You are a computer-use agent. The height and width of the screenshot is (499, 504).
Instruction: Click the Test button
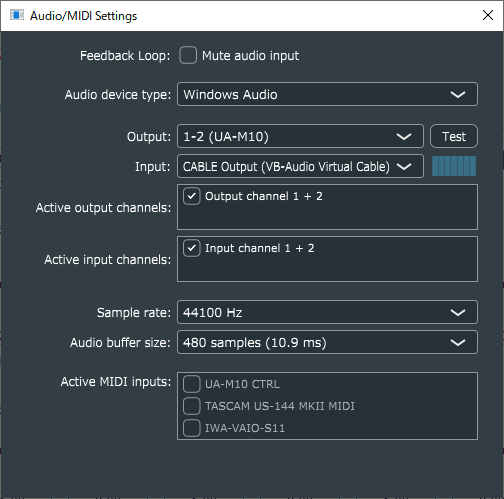[x=454, y=136]
